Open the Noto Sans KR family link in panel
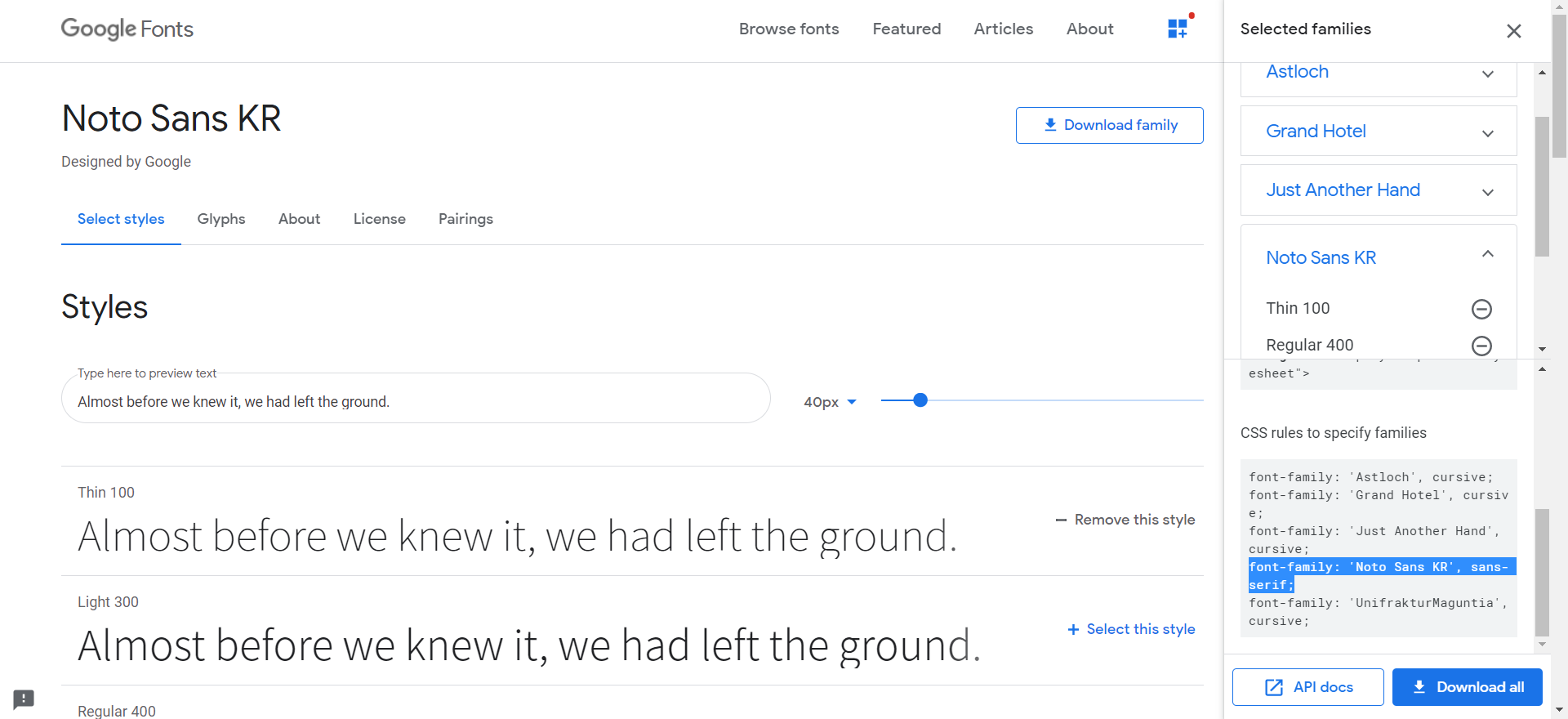This screenshot has height=719, width=1568. coord(1321,257)
